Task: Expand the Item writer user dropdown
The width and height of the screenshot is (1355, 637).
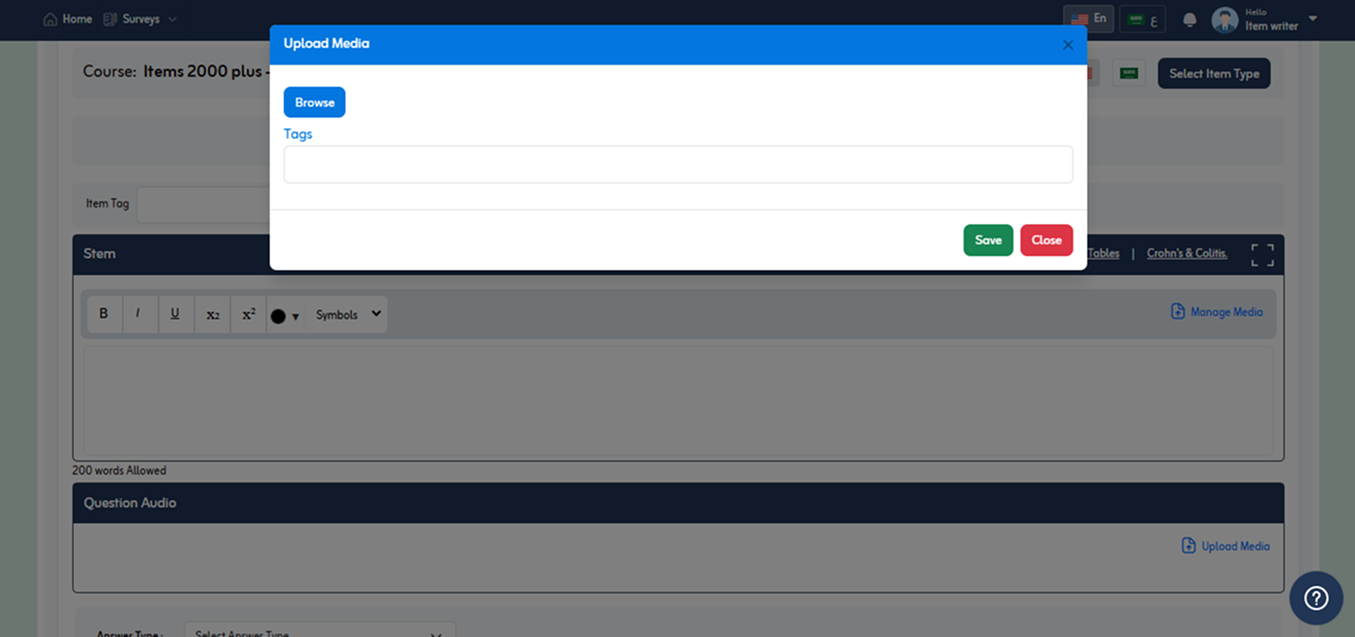Action: tap(1312, 19)
